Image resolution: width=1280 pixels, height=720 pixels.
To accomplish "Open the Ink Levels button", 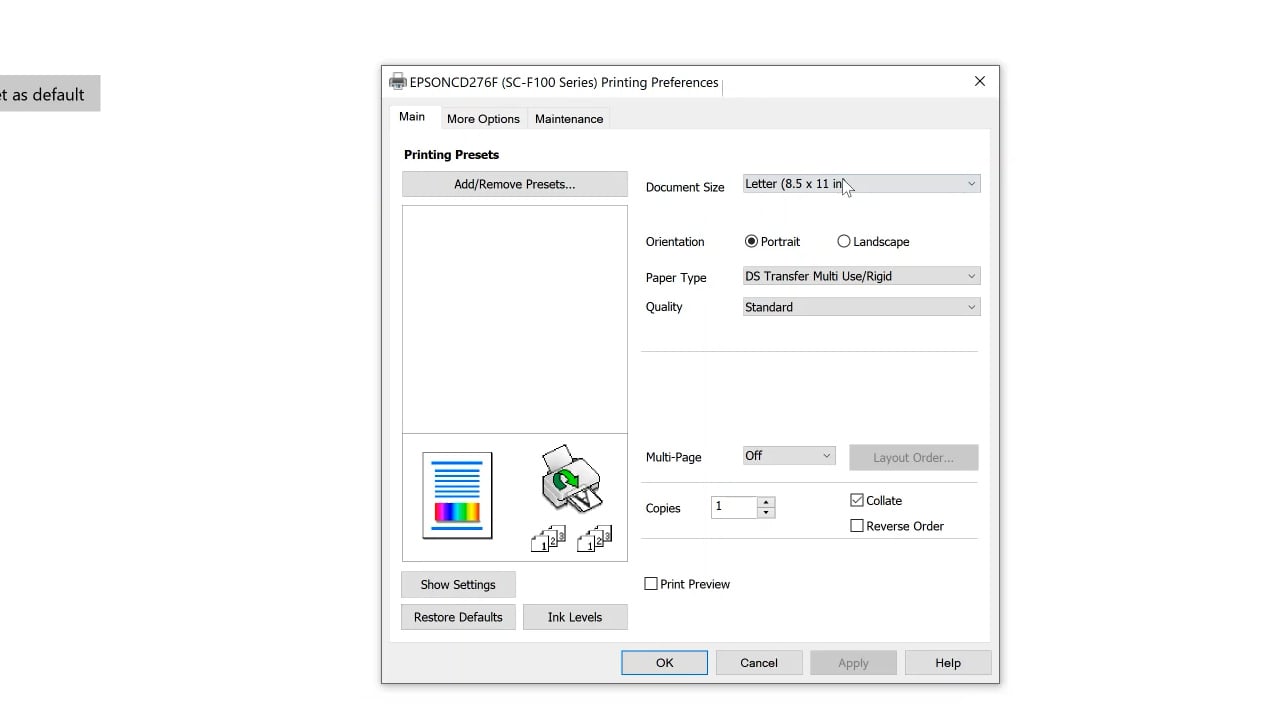I will 575,617.
